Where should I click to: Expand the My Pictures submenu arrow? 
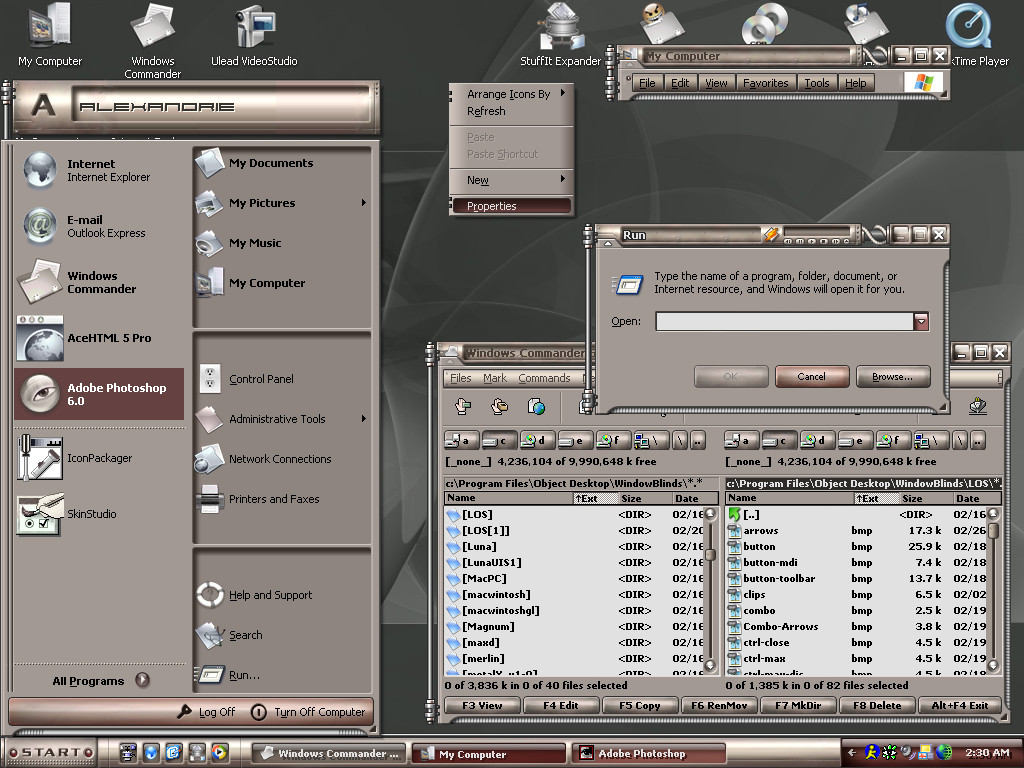point(364,202)
